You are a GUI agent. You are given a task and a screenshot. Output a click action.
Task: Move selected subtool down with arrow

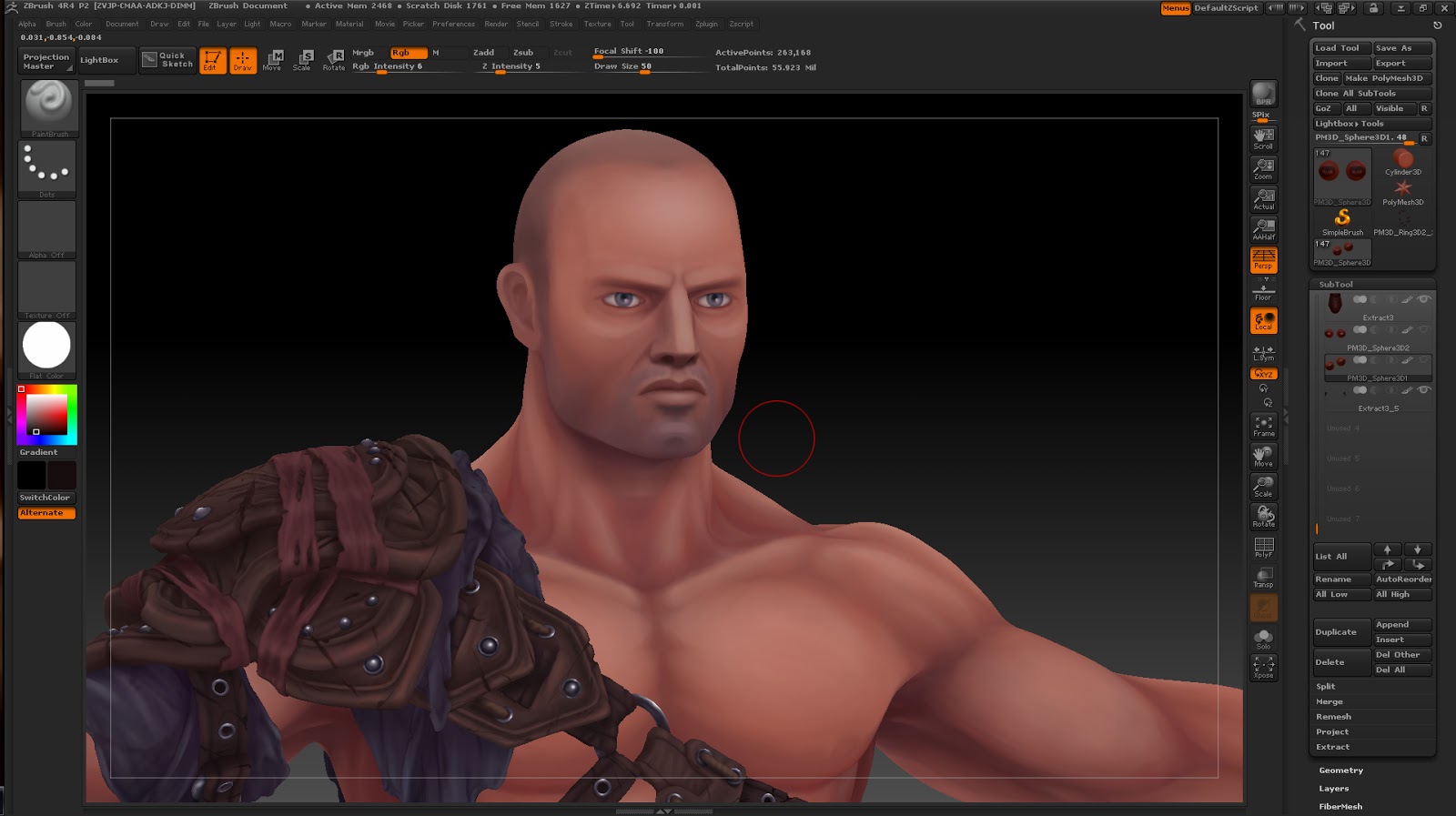pyautogui.click(x=1417, y=549)
